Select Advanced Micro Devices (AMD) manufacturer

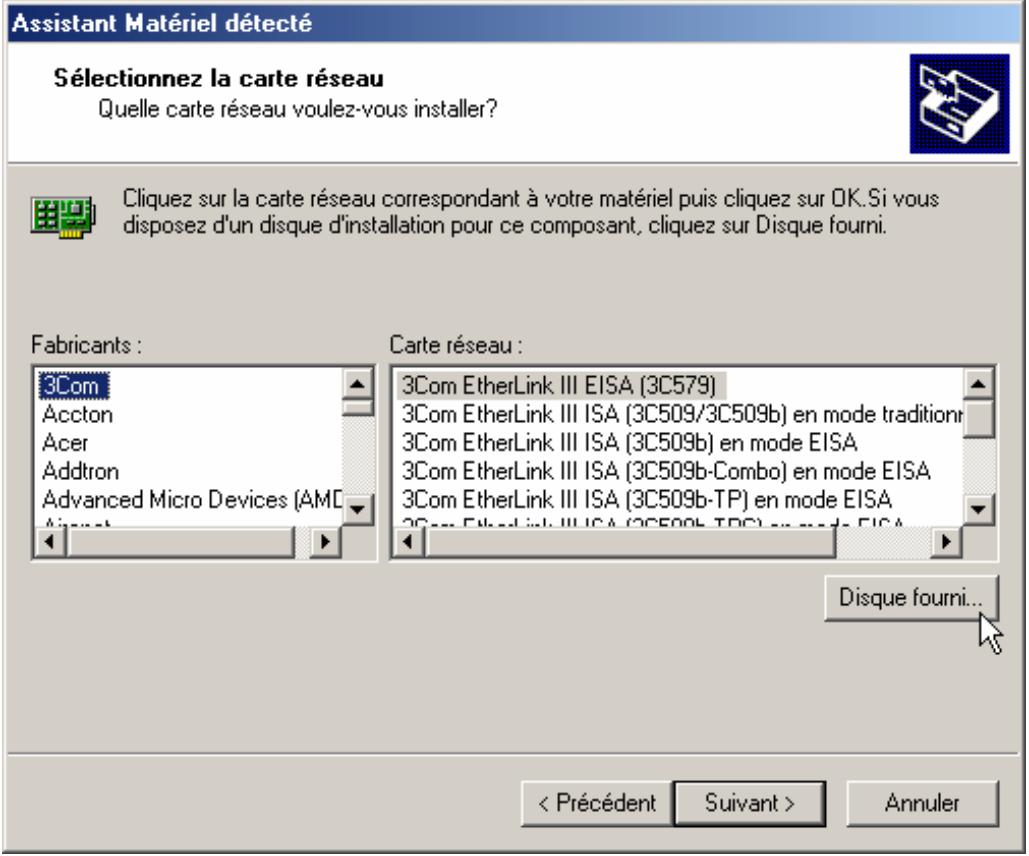tap(192, 500)
